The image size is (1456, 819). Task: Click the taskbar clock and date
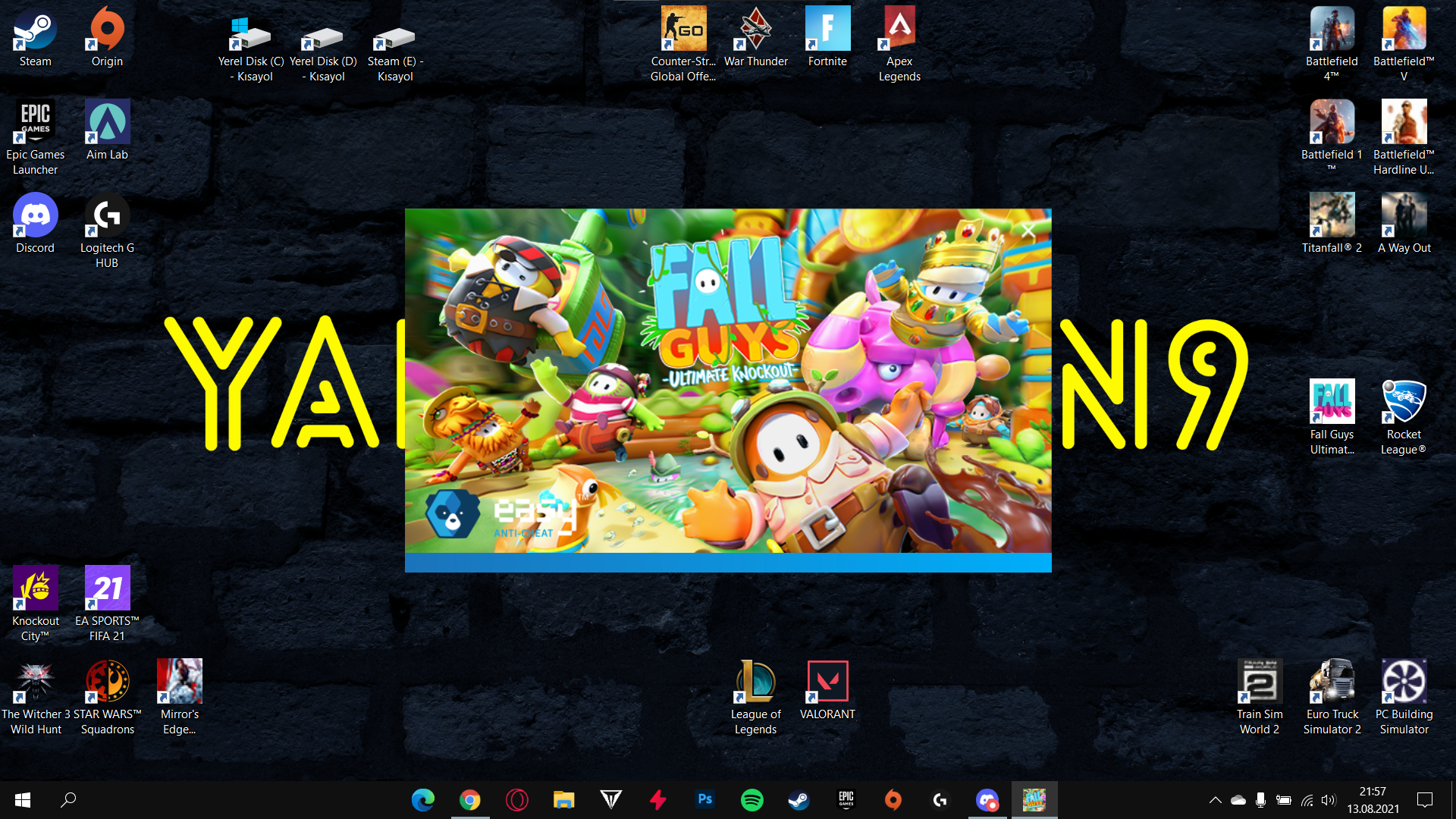pyautogui.click(x=1373, y=800)
